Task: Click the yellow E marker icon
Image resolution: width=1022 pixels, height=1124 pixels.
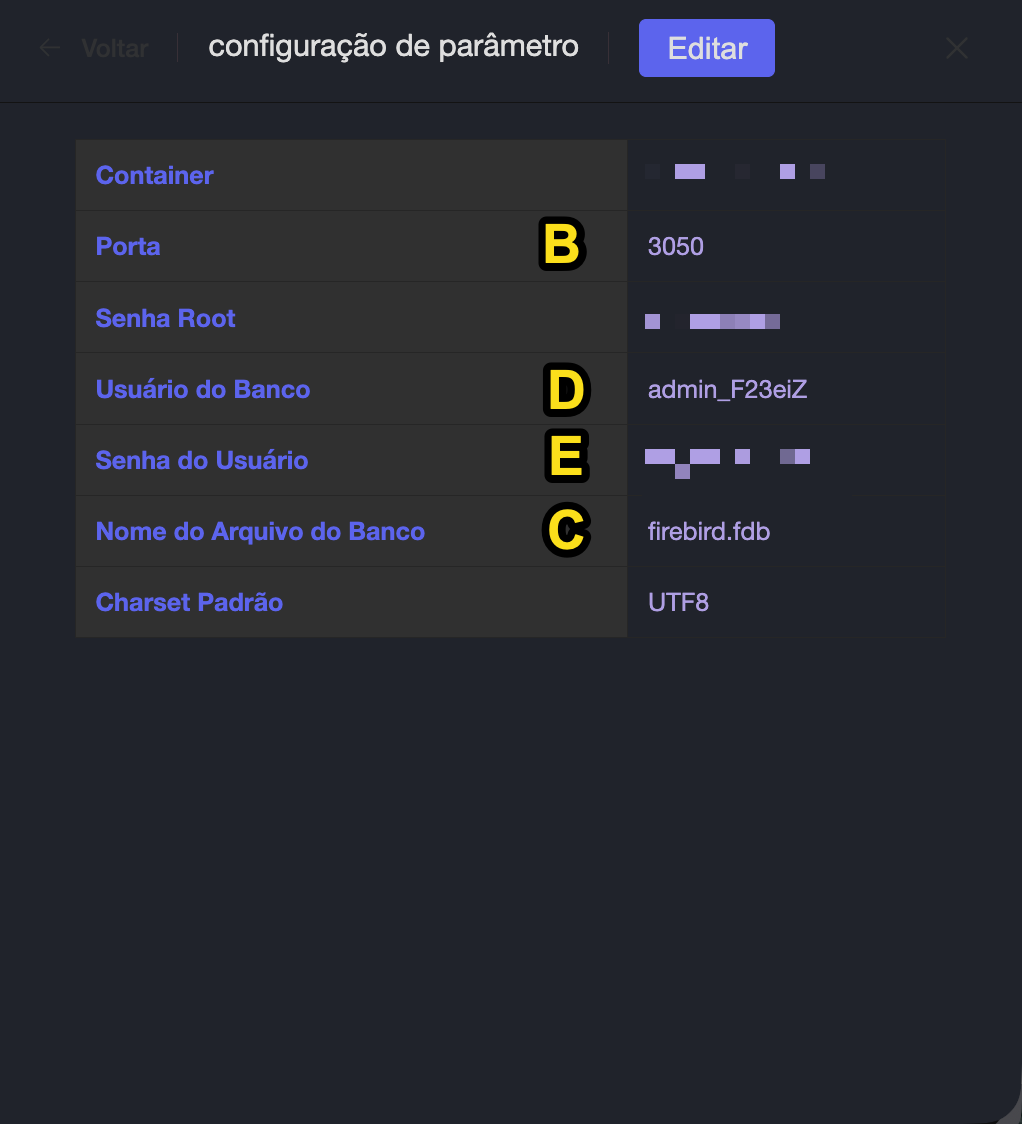Action: [566, 459]
